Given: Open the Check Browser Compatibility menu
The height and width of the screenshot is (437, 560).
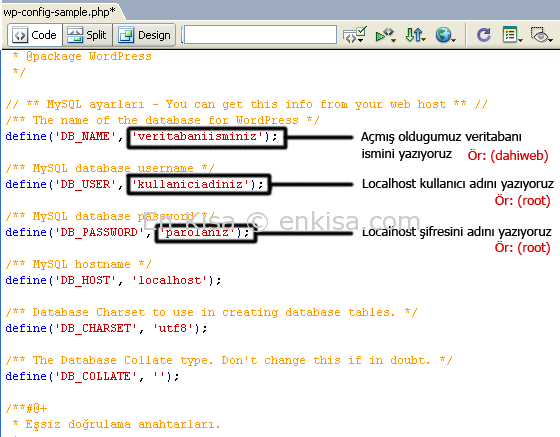Looking at the screenshot, I should point(386,35).
